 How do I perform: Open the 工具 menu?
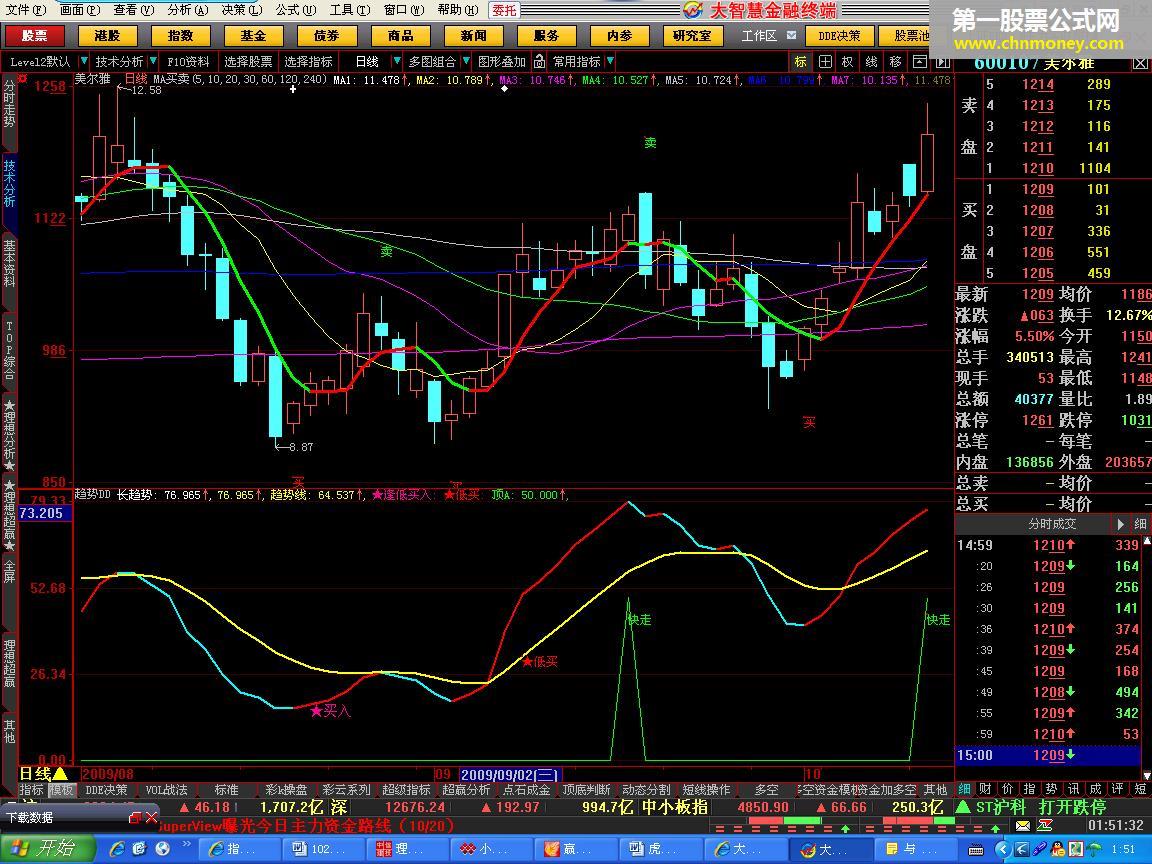[350, 10]
